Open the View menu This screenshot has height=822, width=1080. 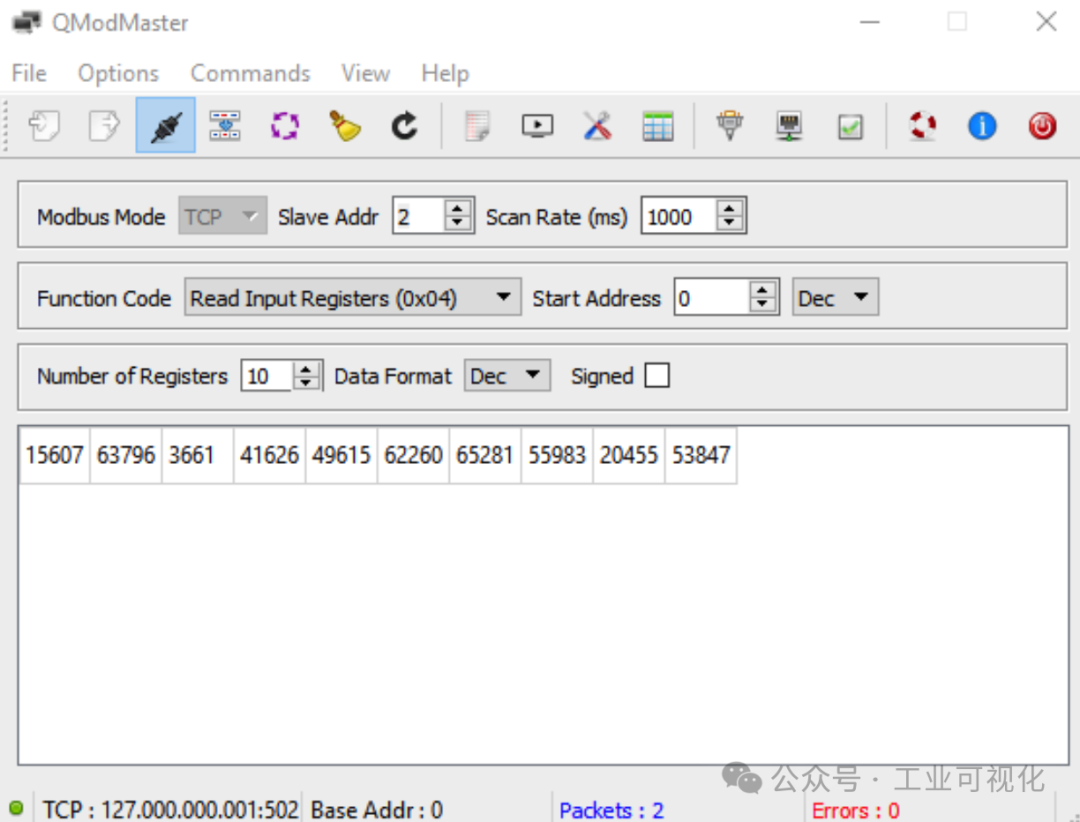point(366,73)
